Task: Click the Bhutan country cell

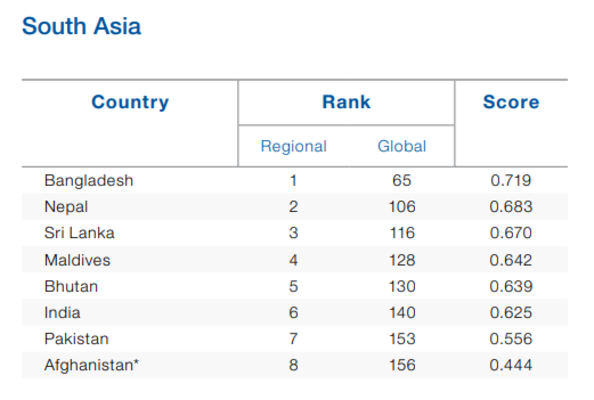Action: pos(71,286)
